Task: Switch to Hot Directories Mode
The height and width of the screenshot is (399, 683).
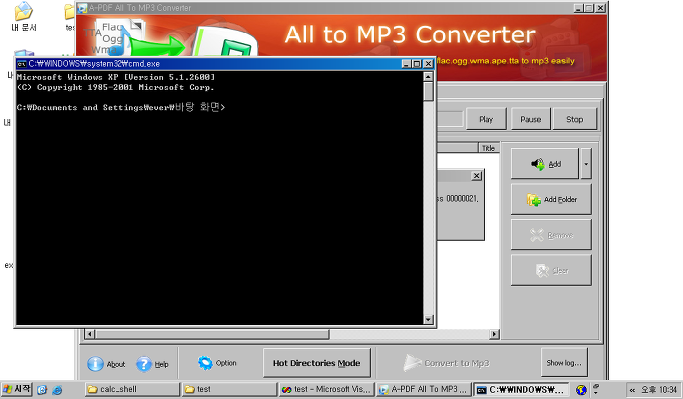Action: tap(317, 362)
